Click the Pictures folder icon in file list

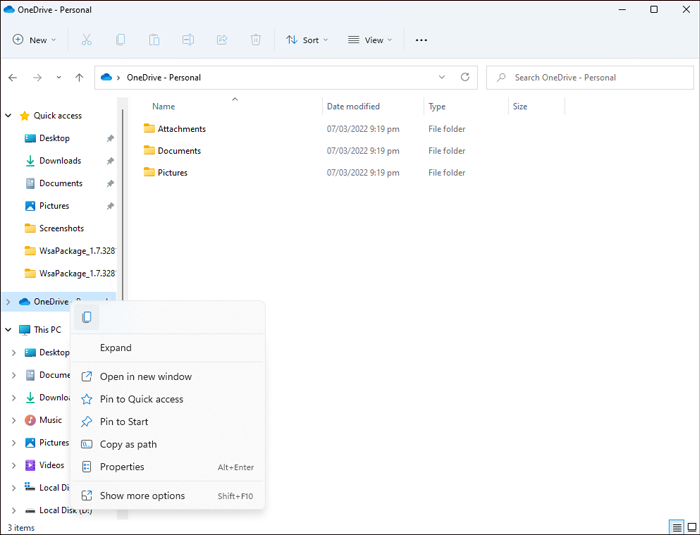click(149, 172)
